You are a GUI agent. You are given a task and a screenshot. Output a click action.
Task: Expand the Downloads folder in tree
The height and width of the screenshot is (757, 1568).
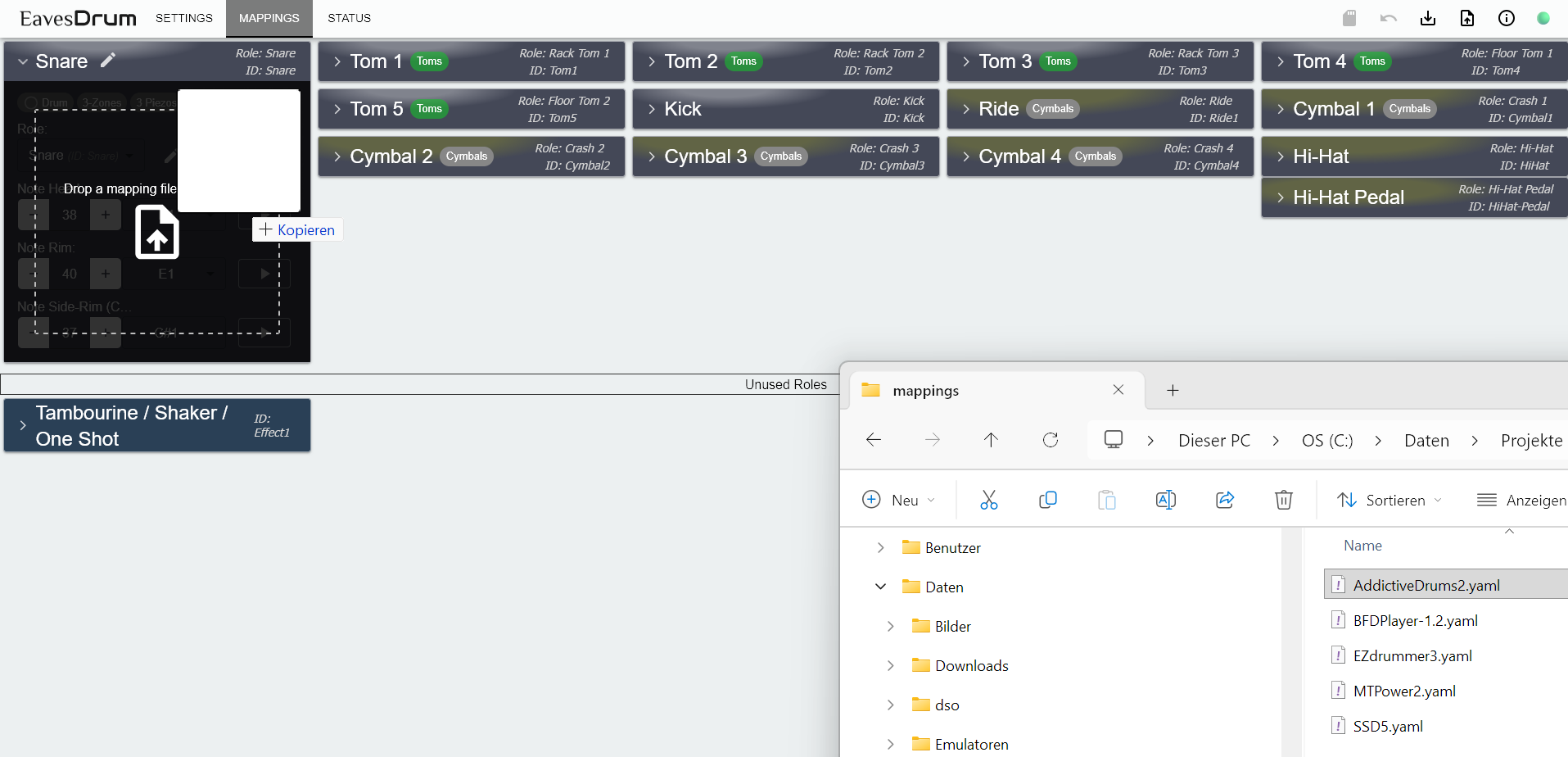[891, 666]
